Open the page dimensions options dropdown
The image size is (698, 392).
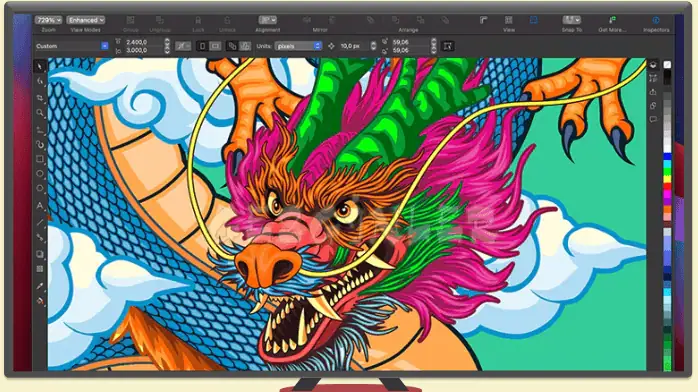(x=183, y=46)
